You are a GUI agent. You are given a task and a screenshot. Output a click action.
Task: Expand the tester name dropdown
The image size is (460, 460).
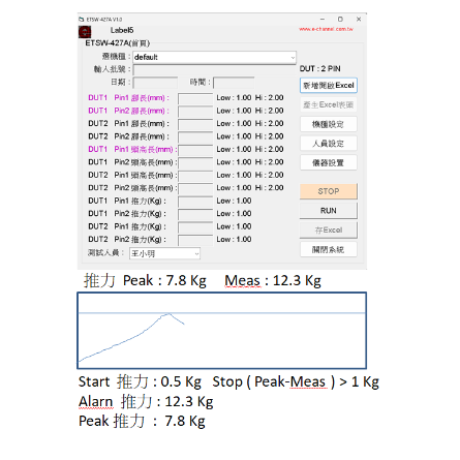[x=197, y=254]
